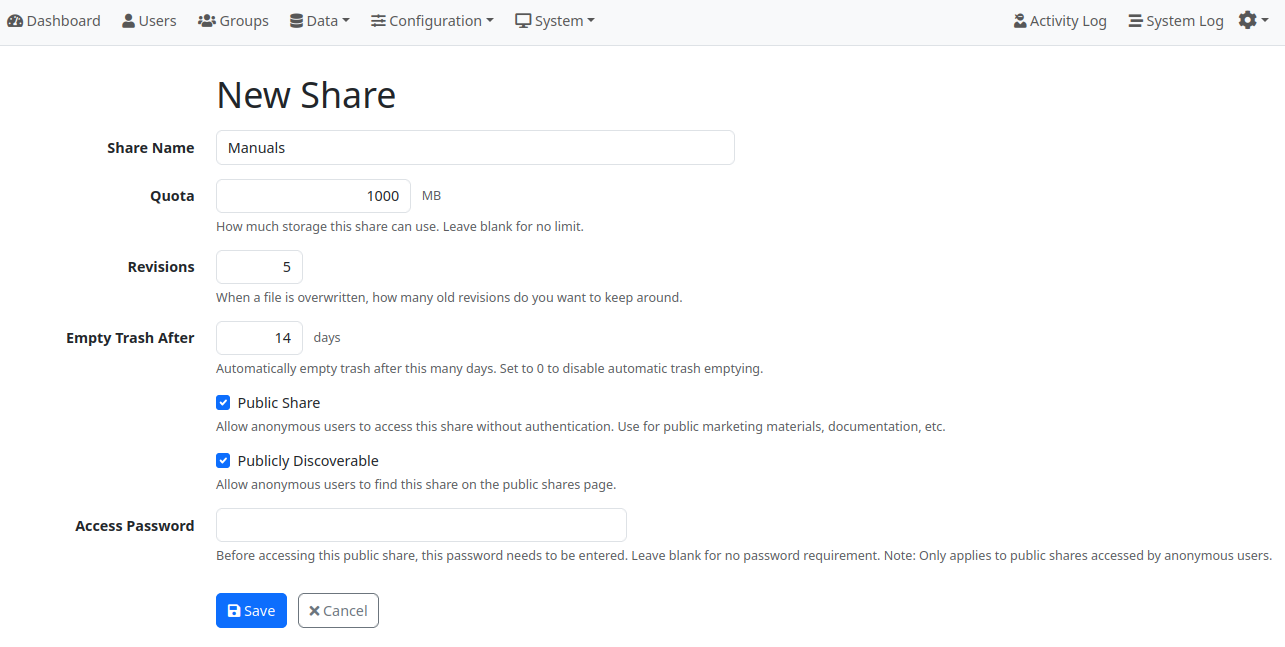Expand the Configuration dropdown
The width and height of the screenshot is (1285, 647).
(x=432, y=20)
